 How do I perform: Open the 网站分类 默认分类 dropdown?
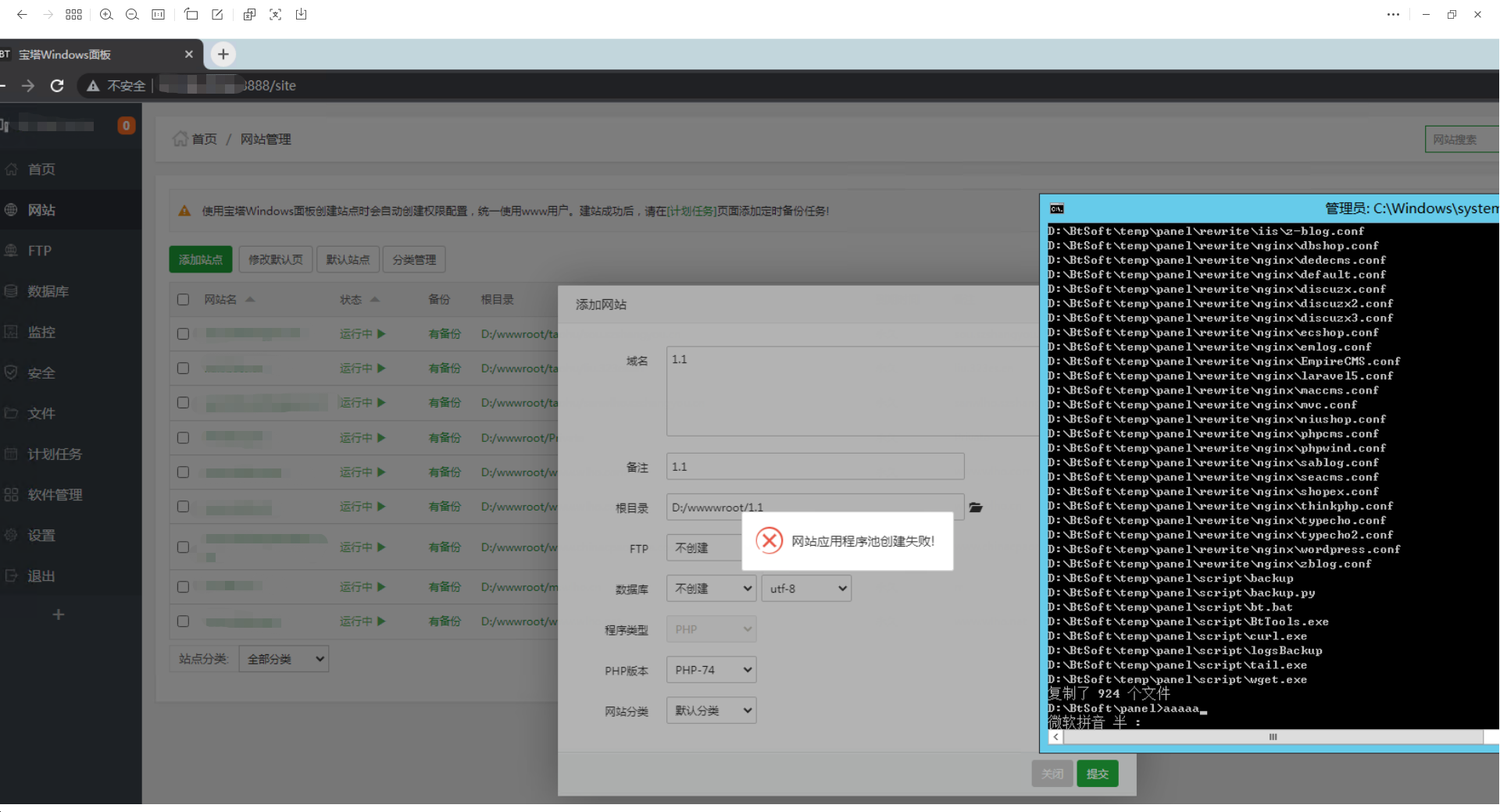tap(711, 710)
